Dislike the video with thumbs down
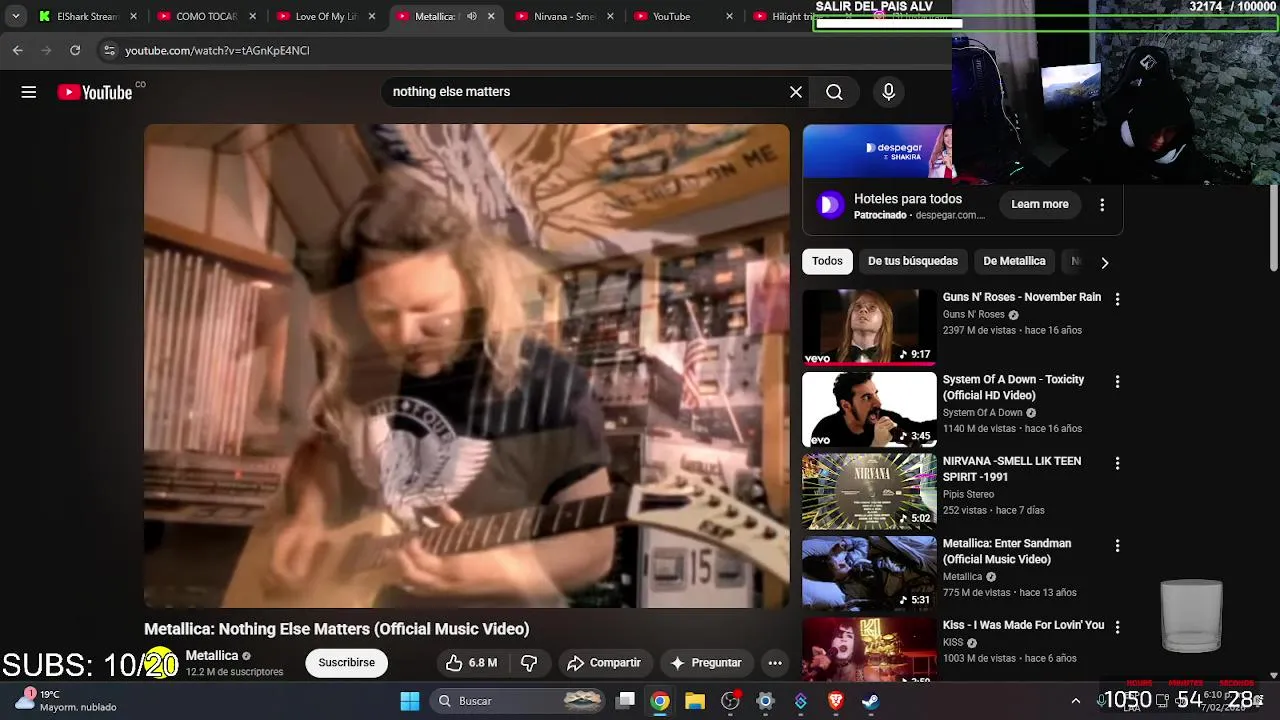1280x720 pixels. 529,663
